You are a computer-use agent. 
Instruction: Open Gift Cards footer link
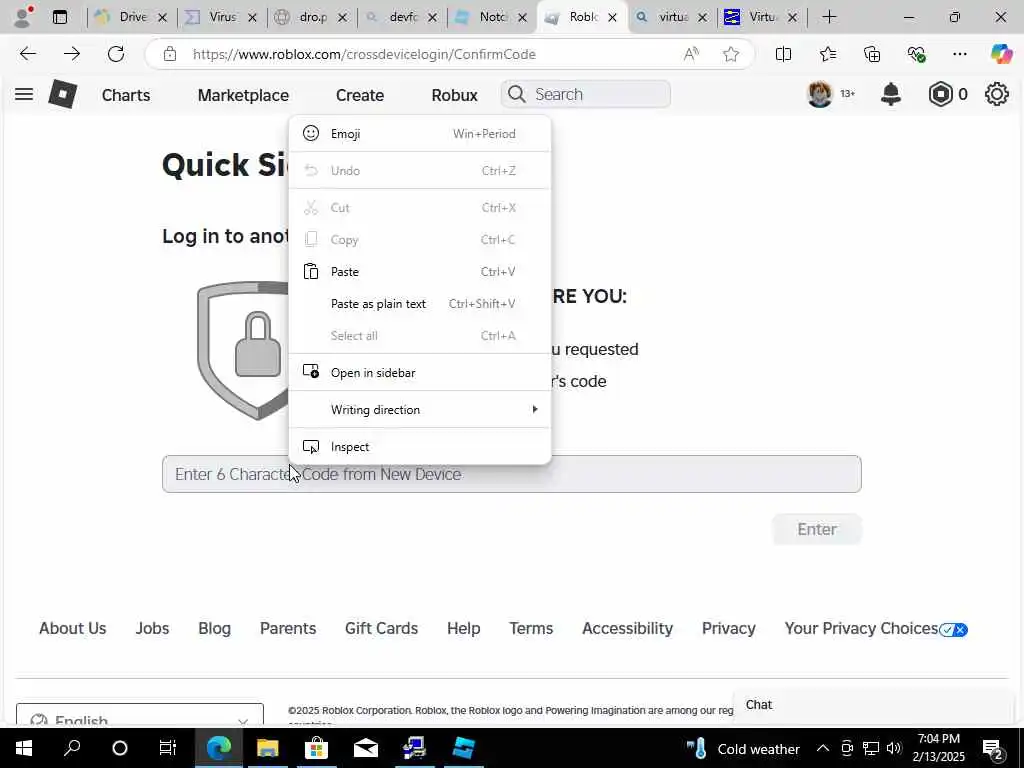[x=381, y=628]
